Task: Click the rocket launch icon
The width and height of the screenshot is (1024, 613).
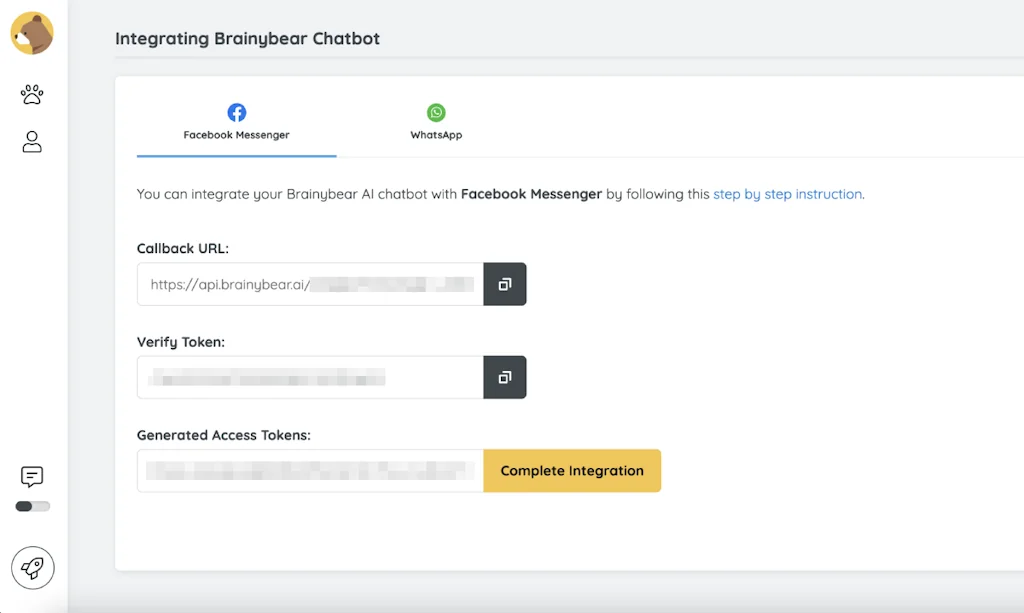Action: (32, 568)
